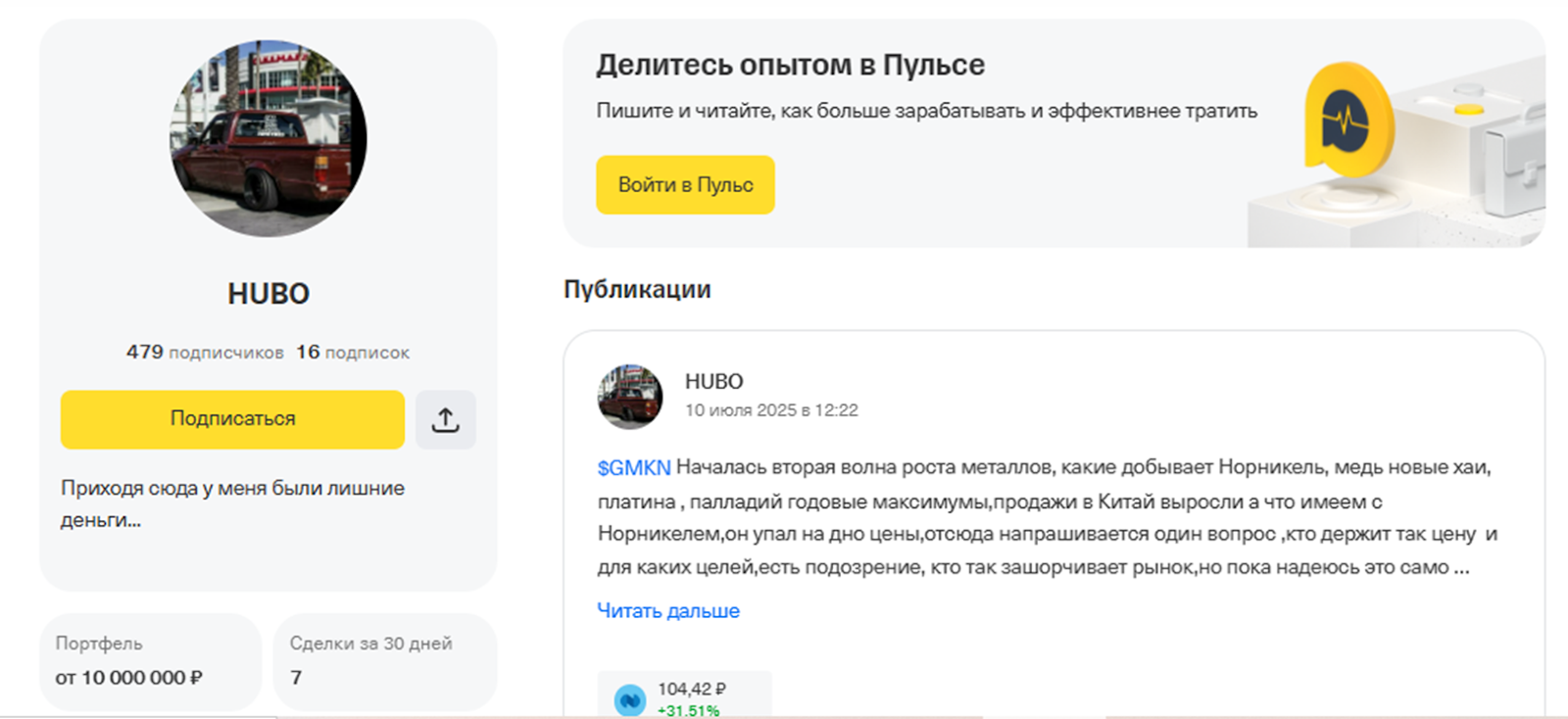Viewport: 1568px width, 719px height.
Task: Click the small HUBO avatar in the post
Action: click(x=630, y=397)
